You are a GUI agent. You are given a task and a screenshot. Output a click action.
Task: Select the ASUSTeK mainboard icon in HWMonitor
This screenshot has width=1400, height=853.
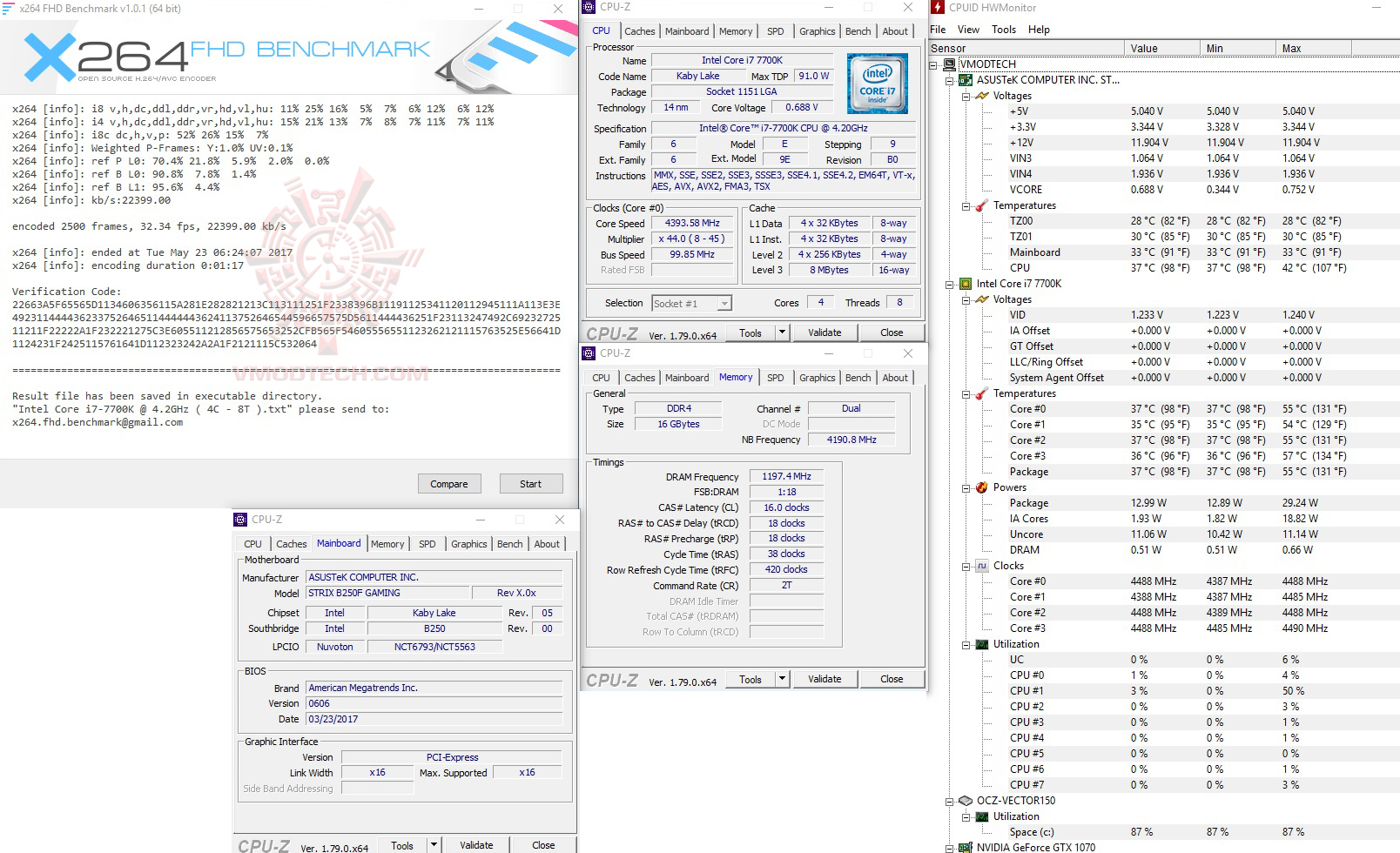coord(966,80)
